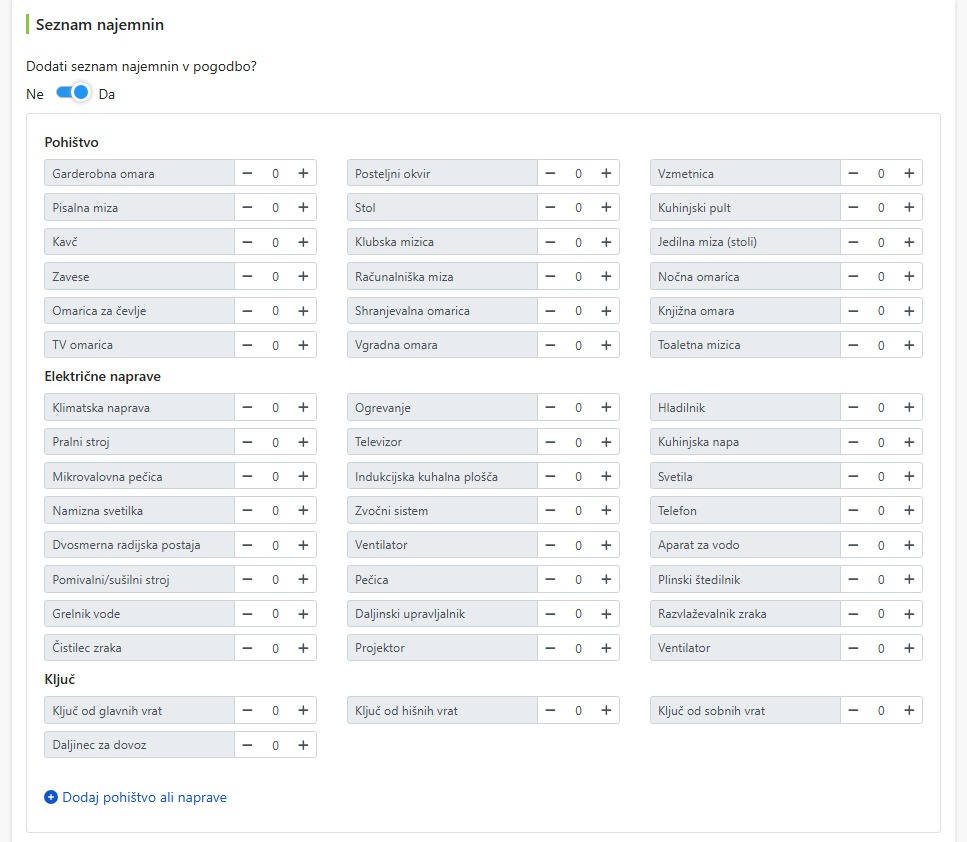Click plus icon for Pralni stroj
Screen dimensions: 967x842
[x=303, y=442]
